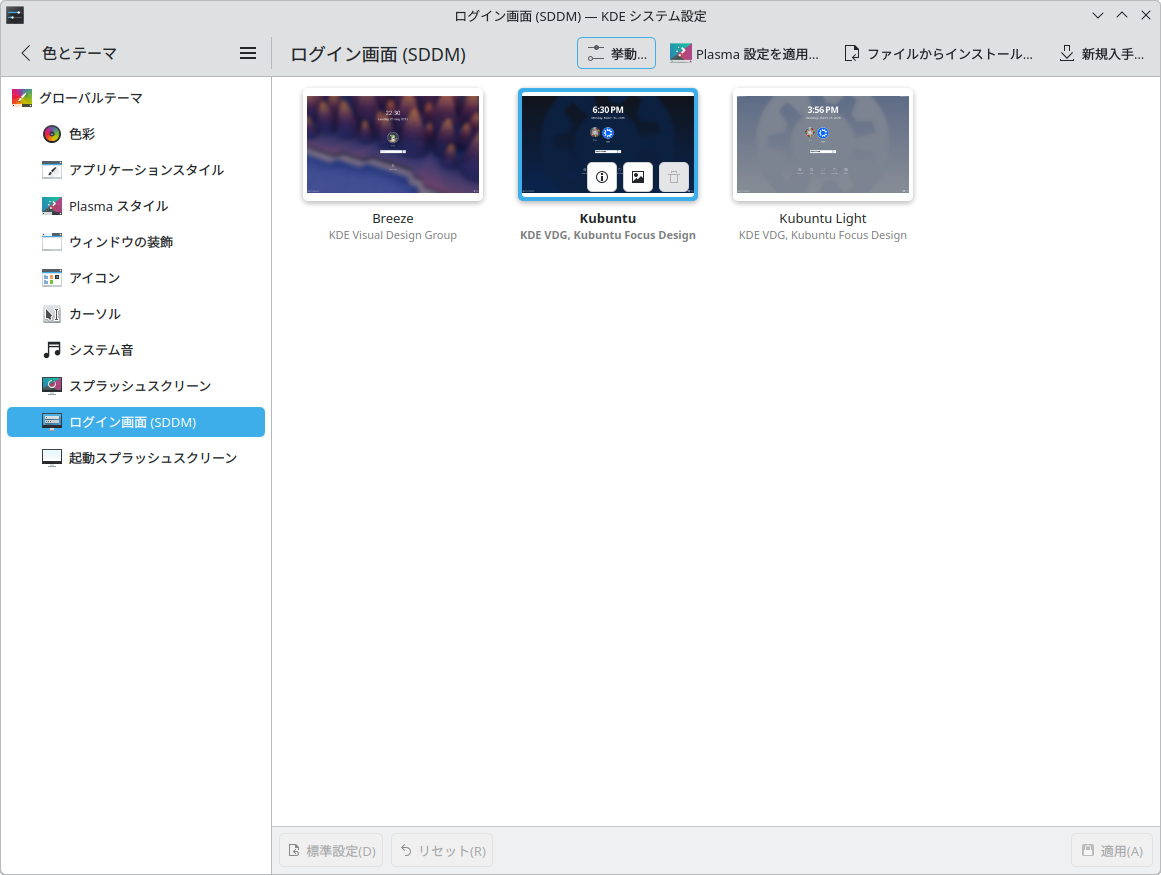Click the ログイン画面 (SDDM) sidebar icon
This screenshot has height=875, width=1161.
coord(52,422)
